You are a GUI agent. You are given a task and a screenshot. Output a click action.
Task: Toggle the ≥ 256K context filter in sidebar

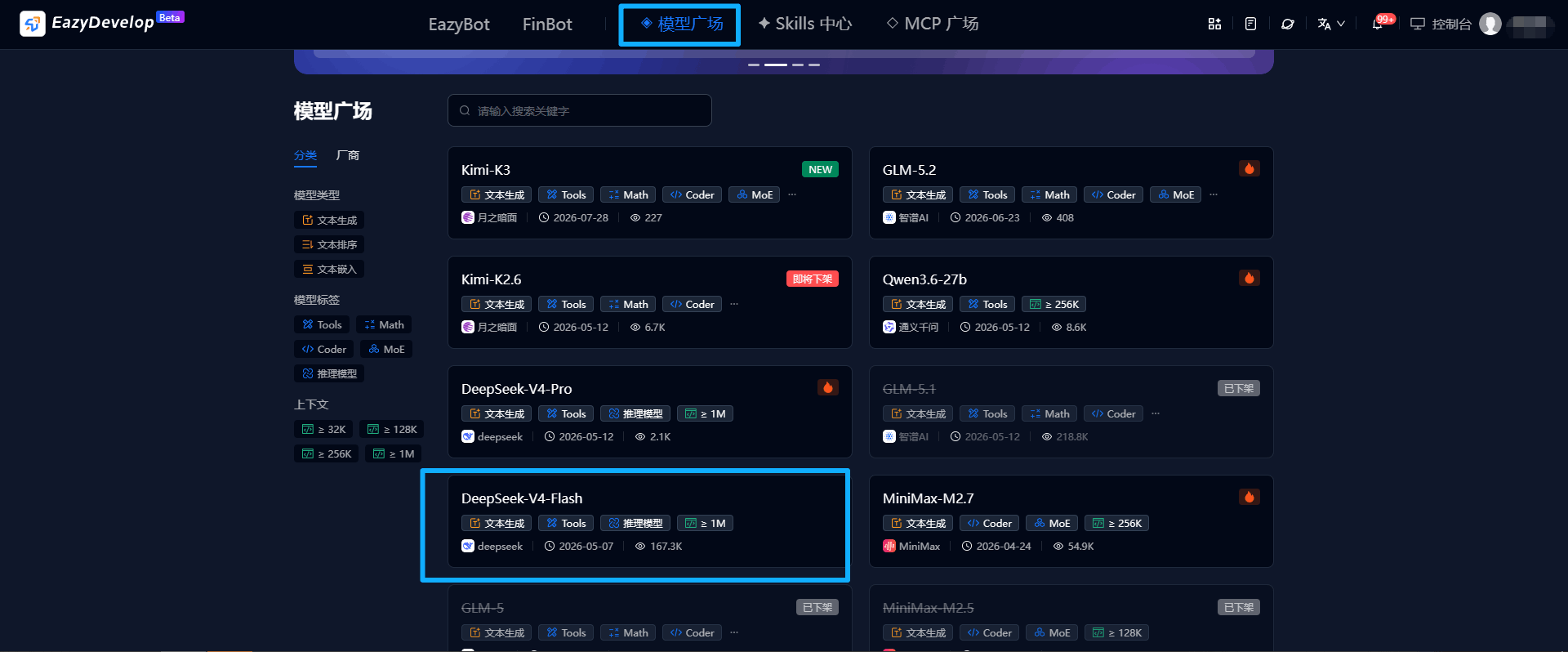(x=326, y=453)
